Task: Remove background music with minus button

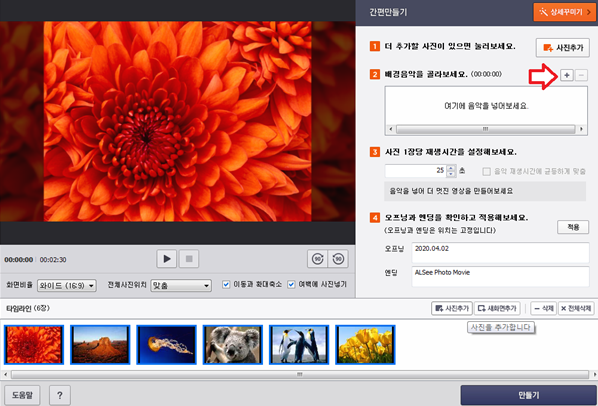Action: (x=581, y=75)
